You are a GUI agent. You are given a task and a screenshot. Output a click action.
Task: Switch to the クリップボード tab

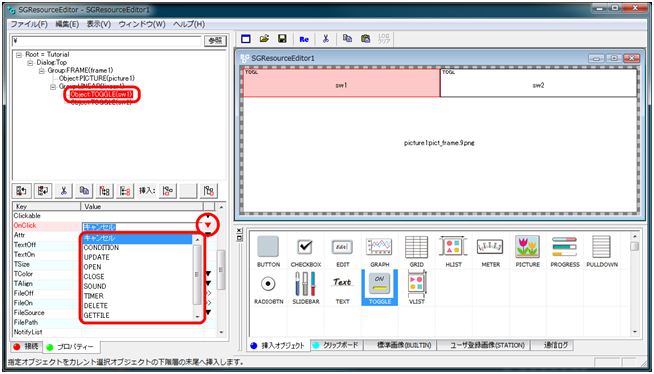tap(336, 345)
